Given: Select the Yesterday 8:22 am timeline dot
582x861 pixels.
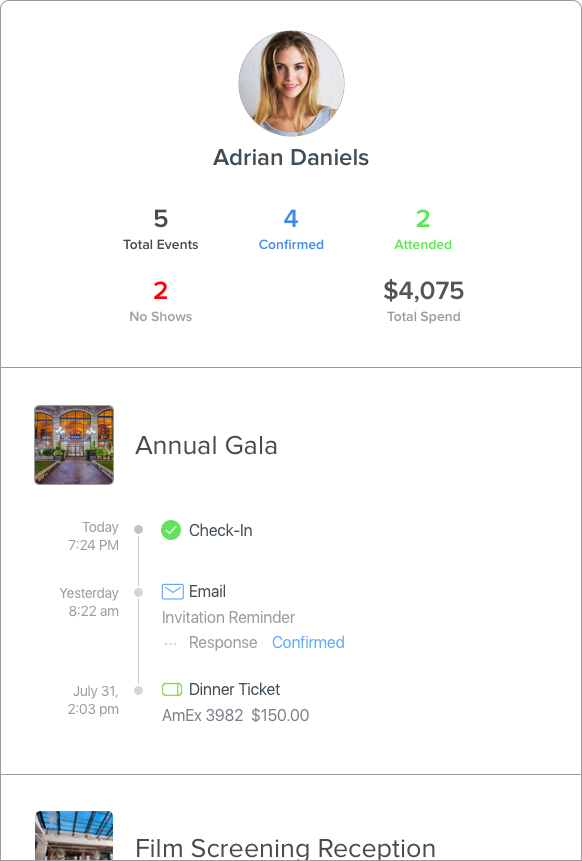Looking at the screenshot, I should coord(138,592).
